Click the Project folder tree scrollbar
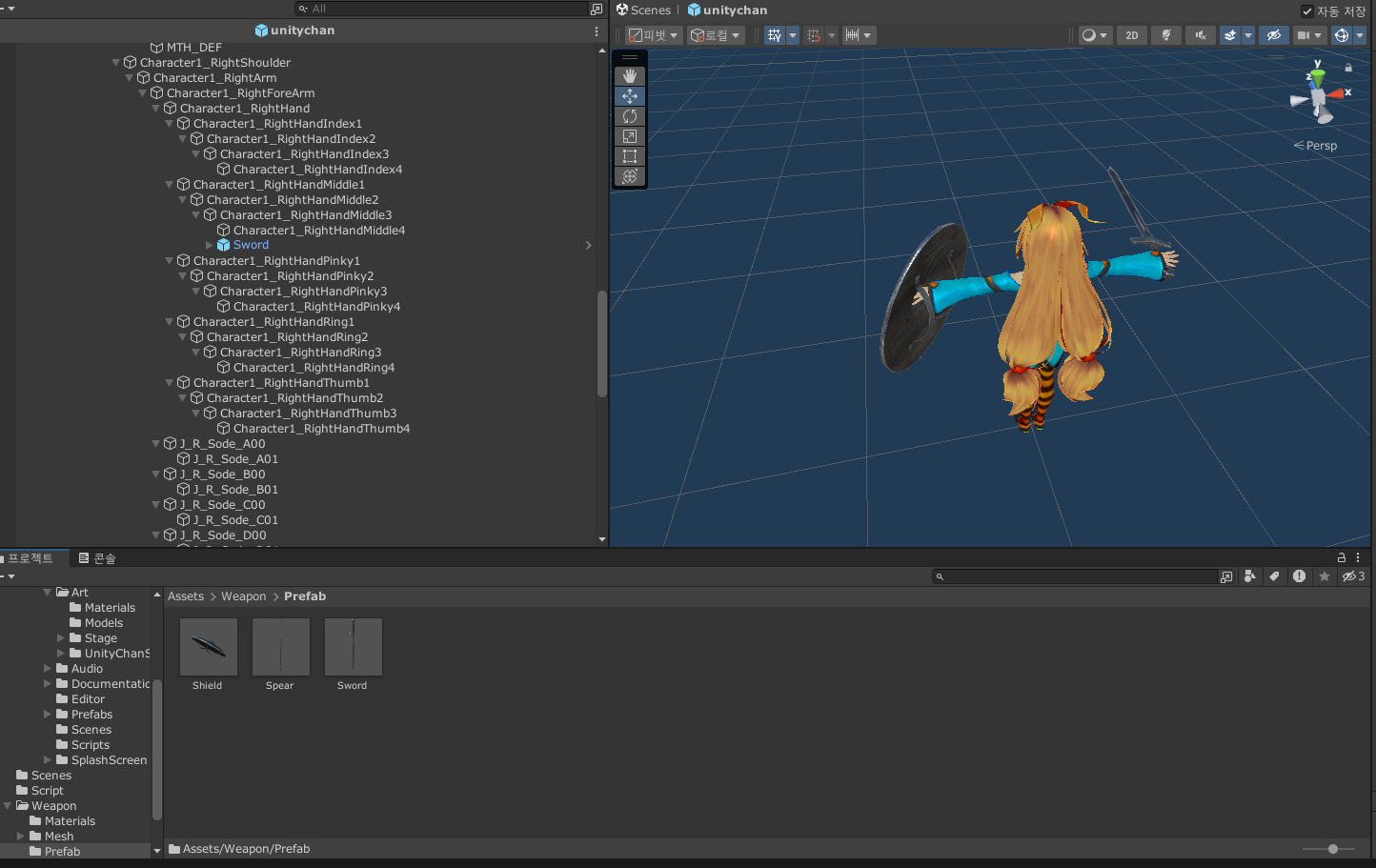The width and height of the screenshot is (1376, 868). coord(157,749)
